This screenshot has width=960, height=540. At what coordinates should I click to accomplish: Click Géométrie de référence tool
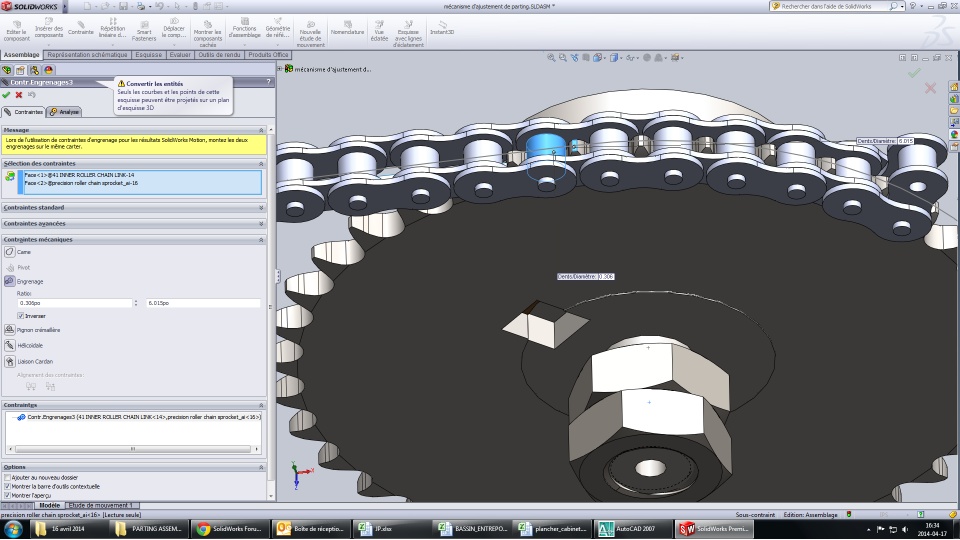pos(278,29)
